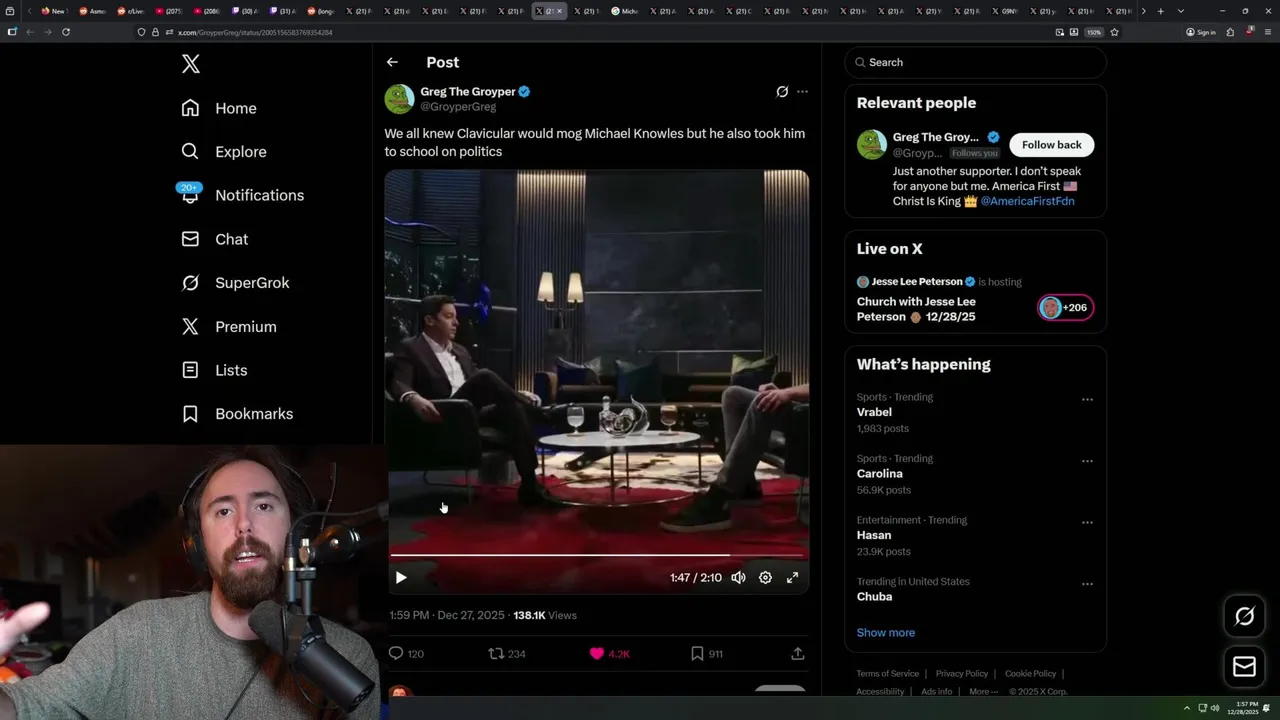Open the Vrabel trending topic
1280x720 pixels.
(874, 412)
